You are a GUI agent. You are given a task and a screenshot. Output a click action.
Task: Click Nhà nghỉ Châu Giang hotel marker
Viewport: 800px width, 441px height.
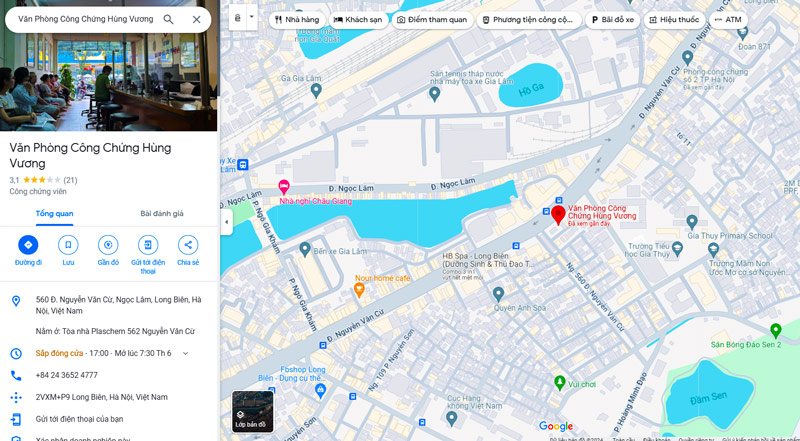284,186
